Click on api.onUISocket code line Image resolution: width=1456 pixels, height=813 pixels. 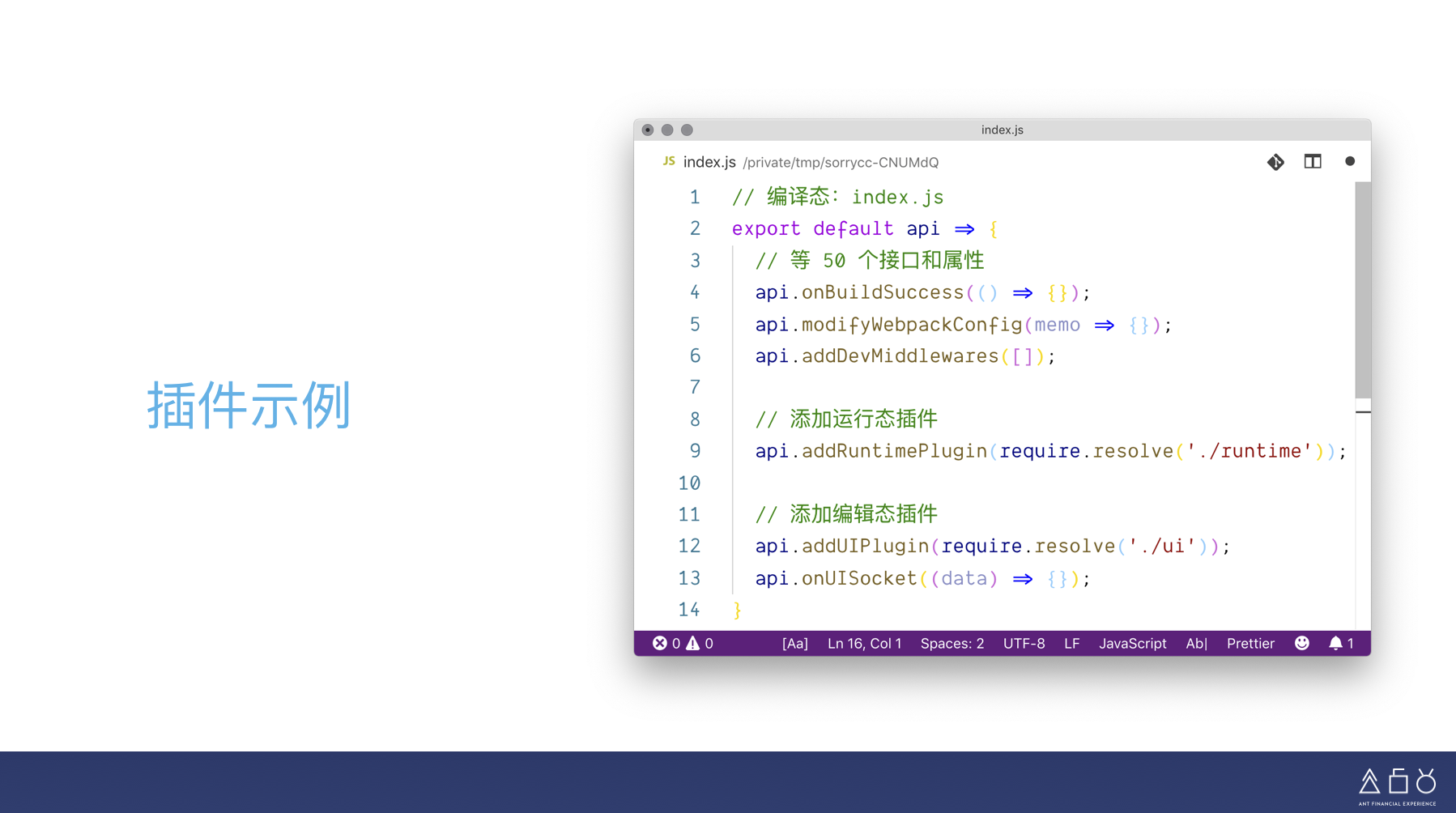coord(923,578)
